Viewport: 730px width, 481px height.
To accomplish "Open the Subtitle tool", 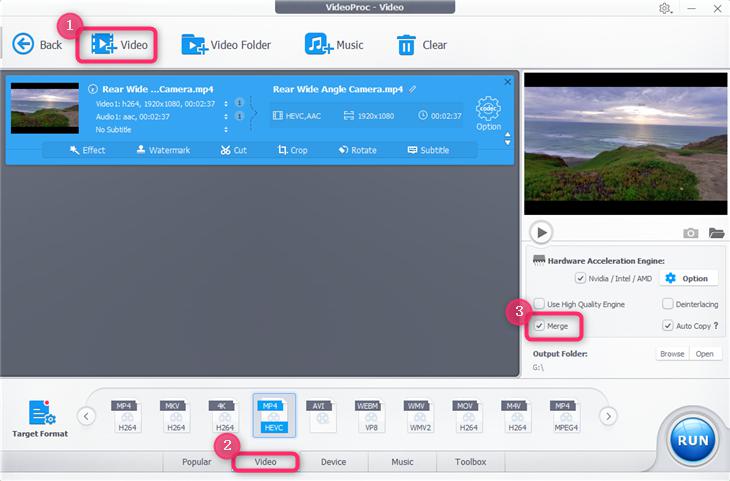I will tap(428, 150).
